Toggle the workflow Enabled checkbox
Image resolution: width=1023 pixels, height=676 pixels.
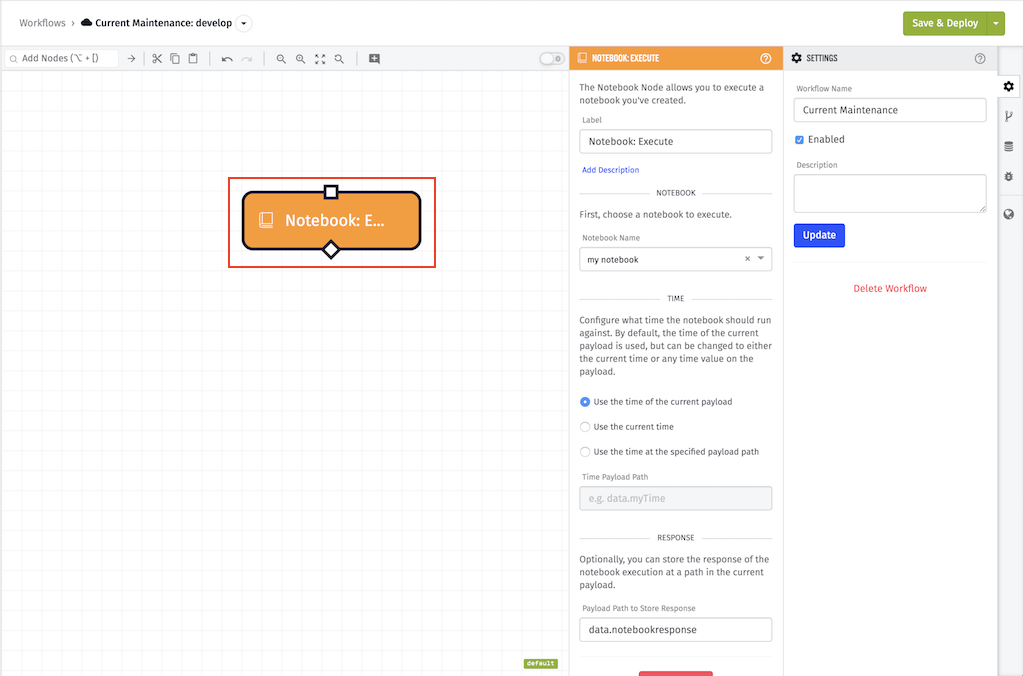point(799,140)
